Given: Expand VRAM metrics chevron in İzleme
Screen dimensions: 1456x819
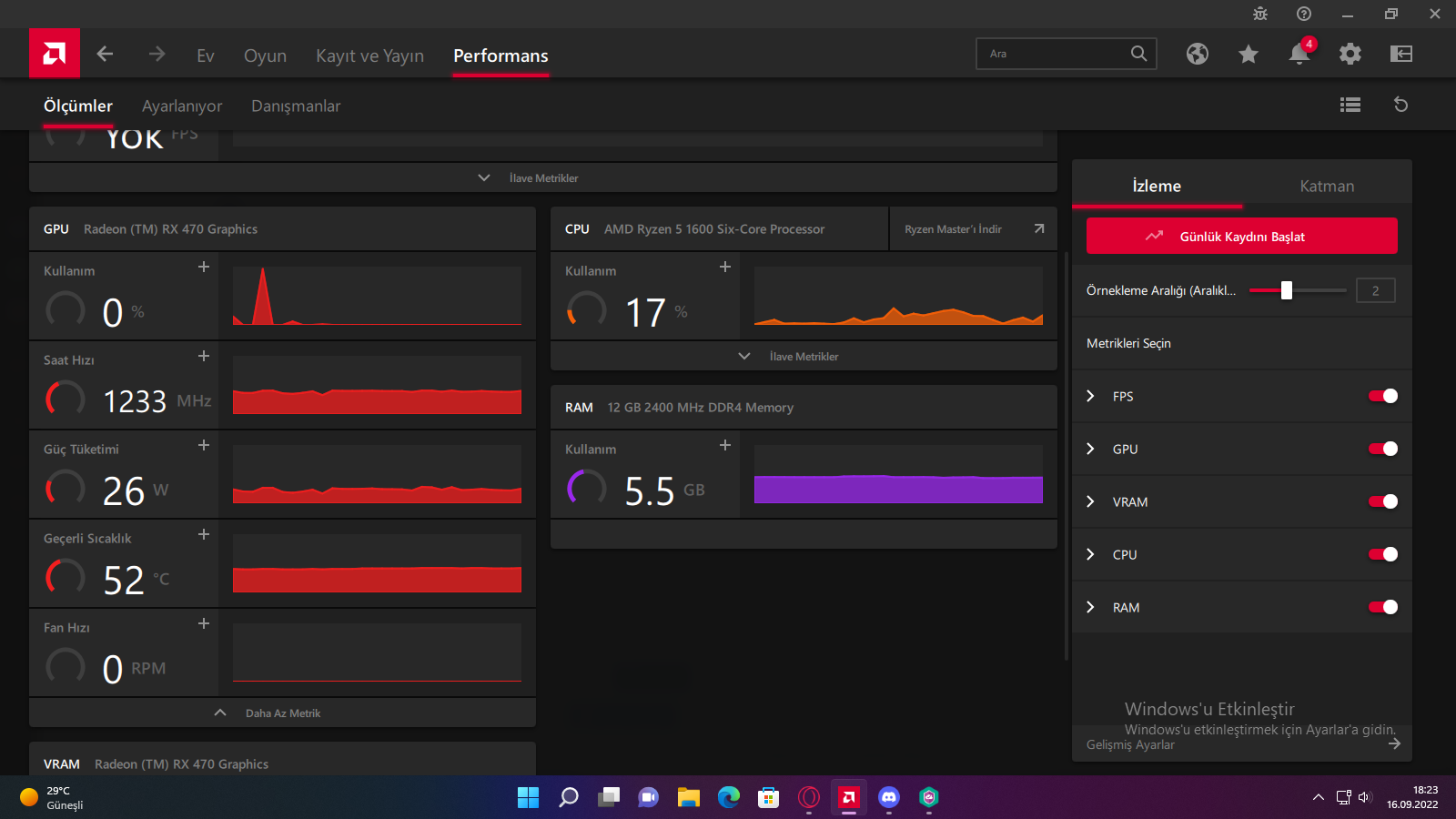Looking at the screenshot, I should pyautogui.click(x=1090, y=501).
